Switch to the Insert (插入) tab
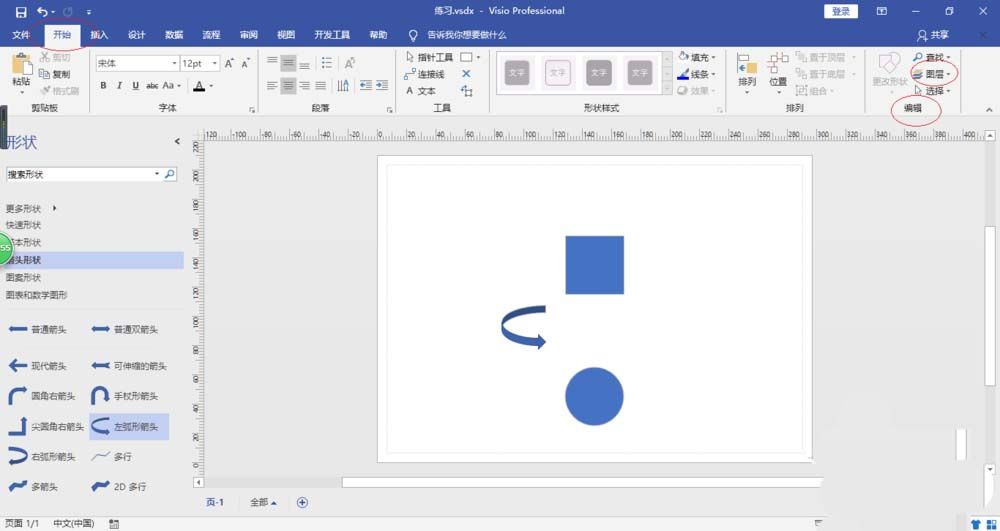 point(99,35)
